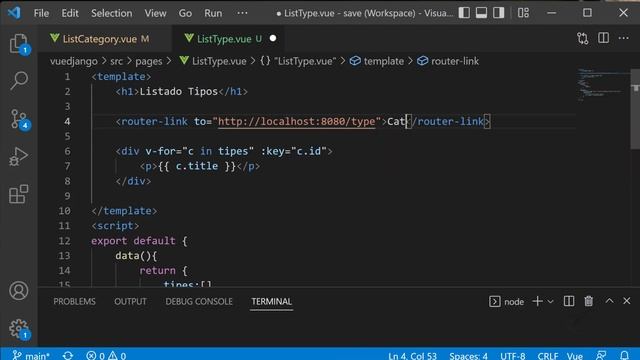The width and height of the screenshot is (640, 360).
Task: Open the Edit menu
Action: pos(70,13)
